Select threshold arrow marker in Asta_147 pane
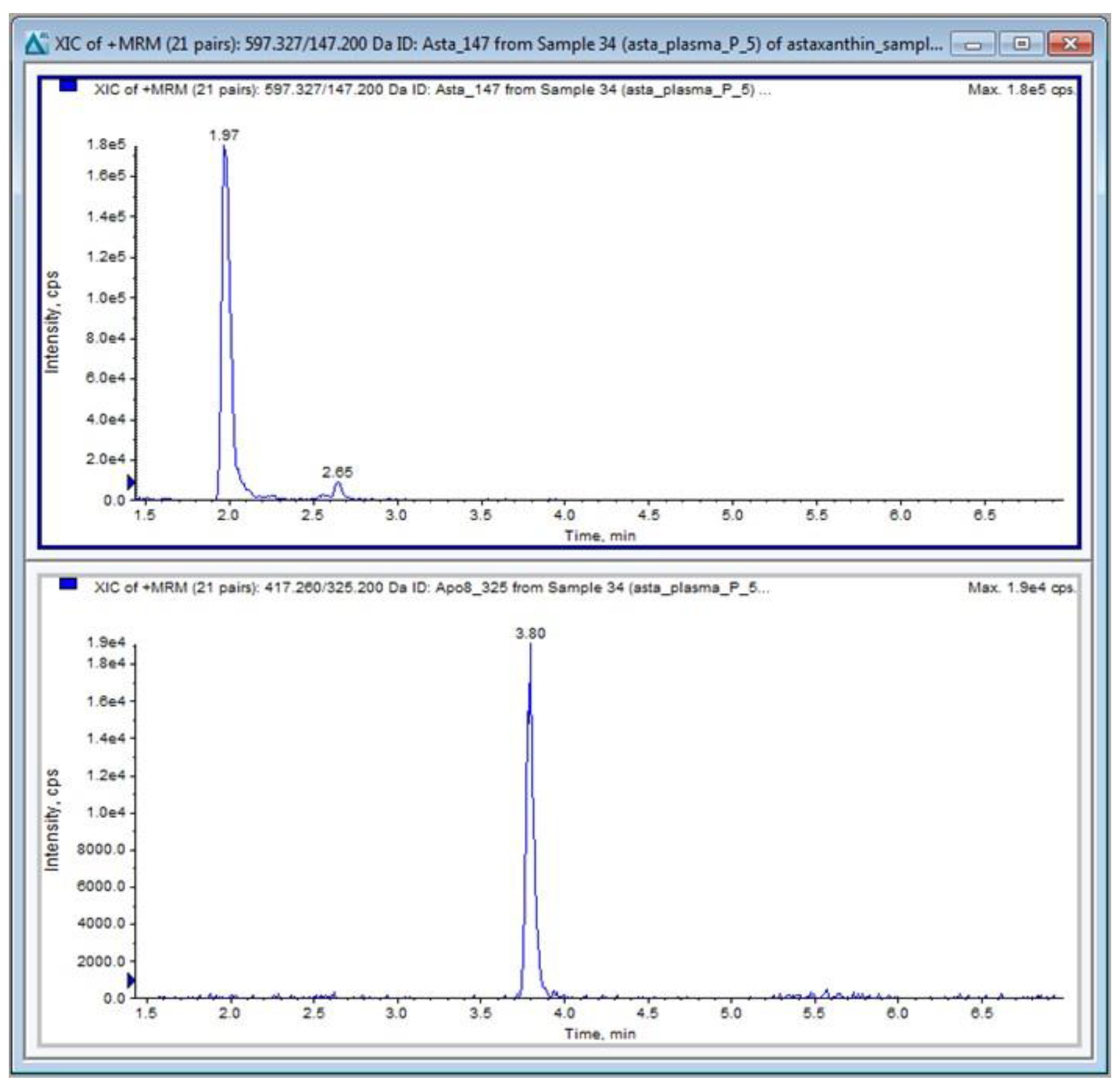 [x=131, y=482]
